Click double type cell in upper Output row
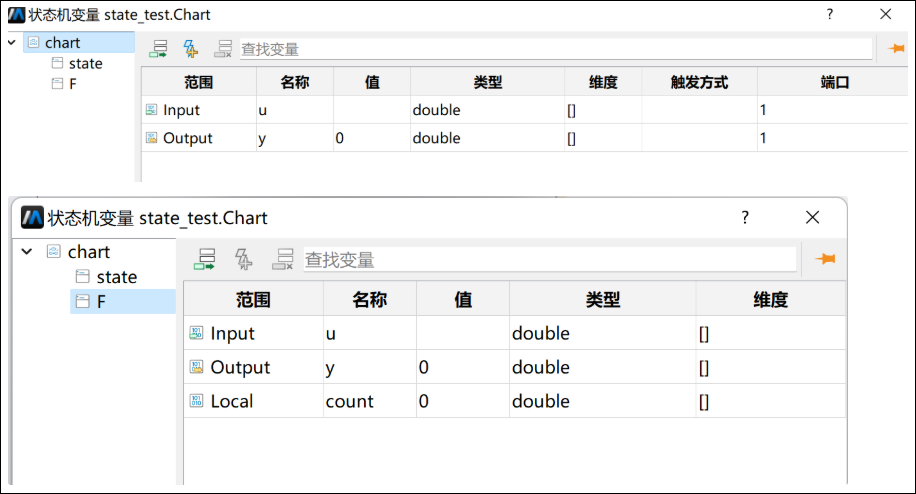 (x=488, y=138)
